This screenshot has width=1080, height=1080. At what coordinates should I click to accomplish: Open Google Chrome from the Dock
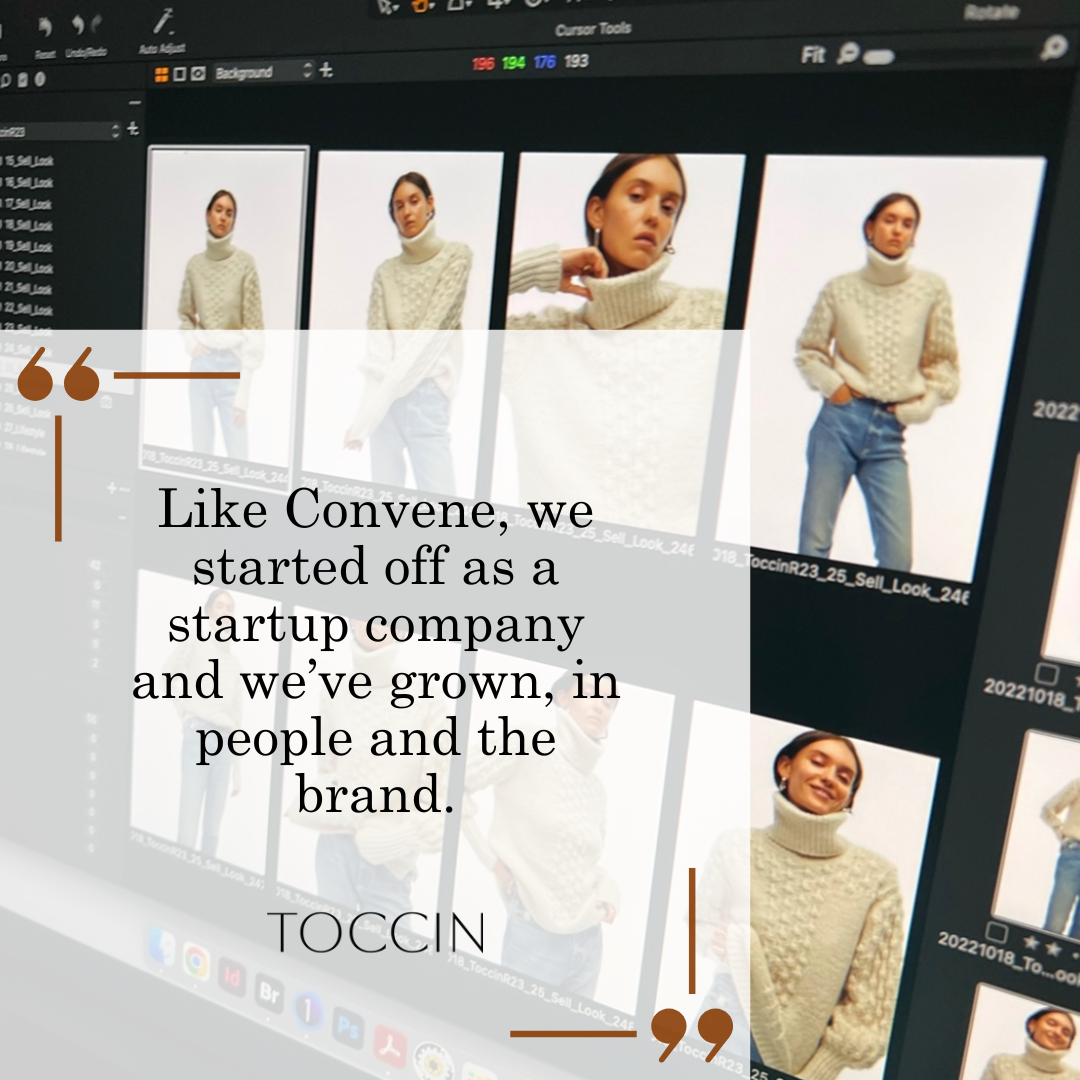pos(196,960)
